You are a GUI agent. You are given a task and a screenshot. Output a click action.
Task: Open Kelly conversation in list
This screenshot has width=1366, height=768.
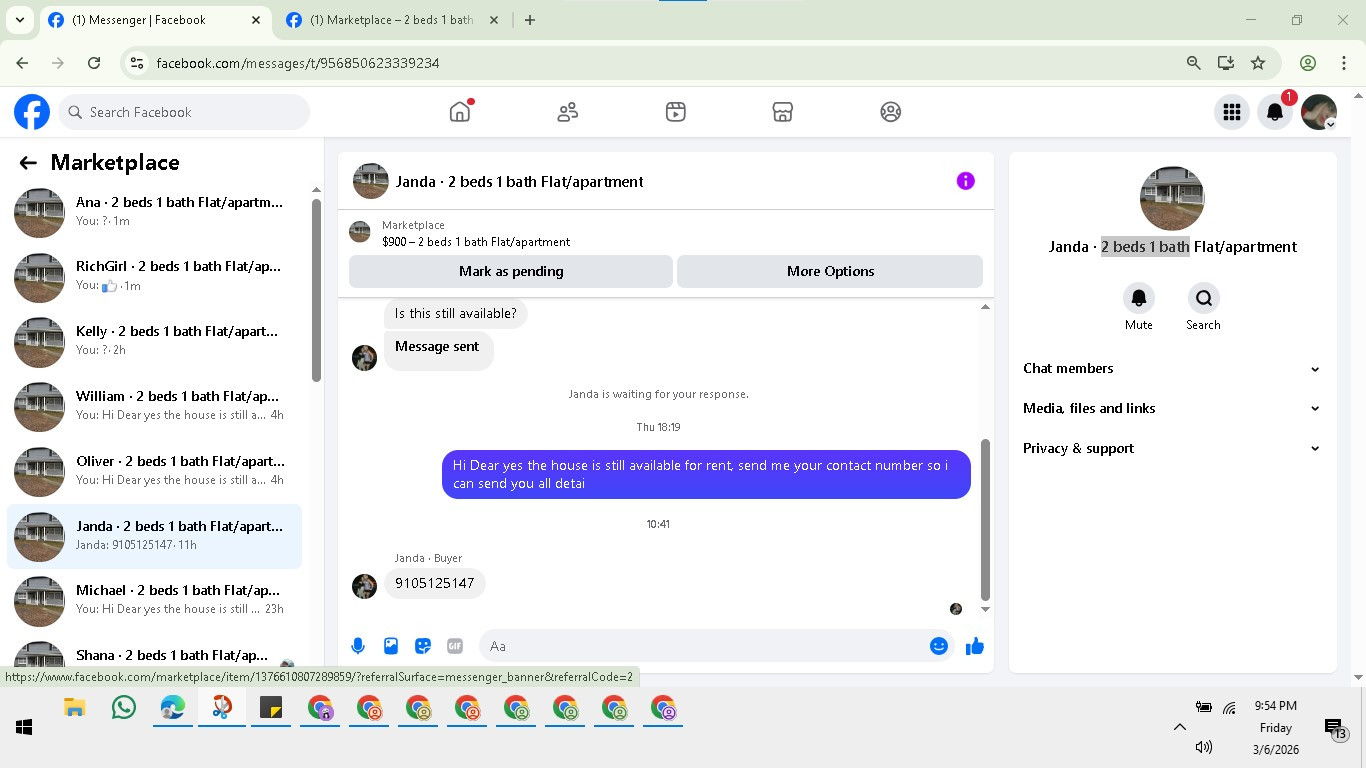(155, 340)
